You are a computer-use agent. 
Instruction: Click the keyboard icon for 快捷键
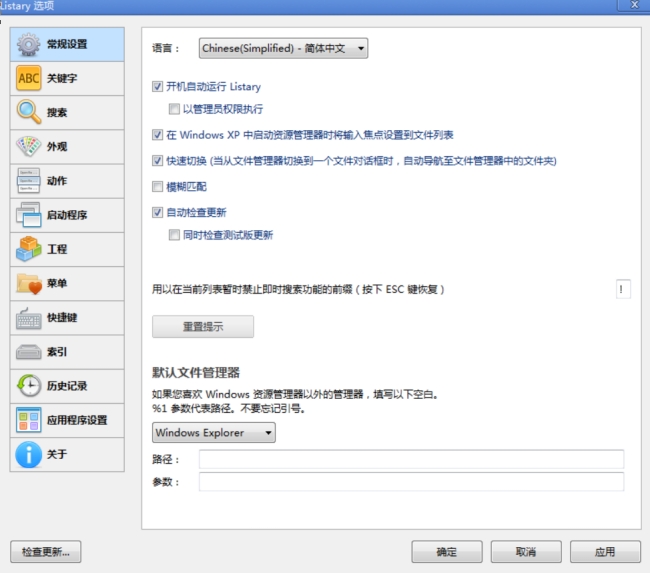[x=28, y=318]
